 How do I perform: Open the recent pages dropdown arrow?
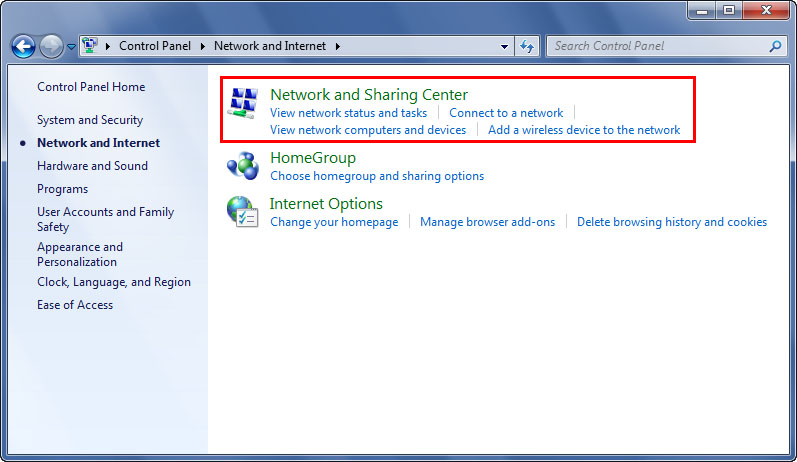pyautogui.click(x=71, y=47)
